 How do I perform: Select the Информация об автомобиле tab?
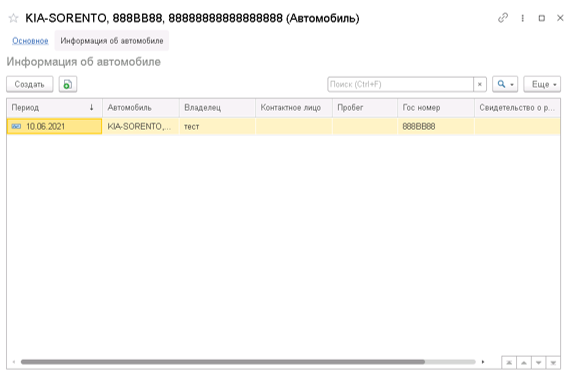pyautogui.click(x=112, y=41)
